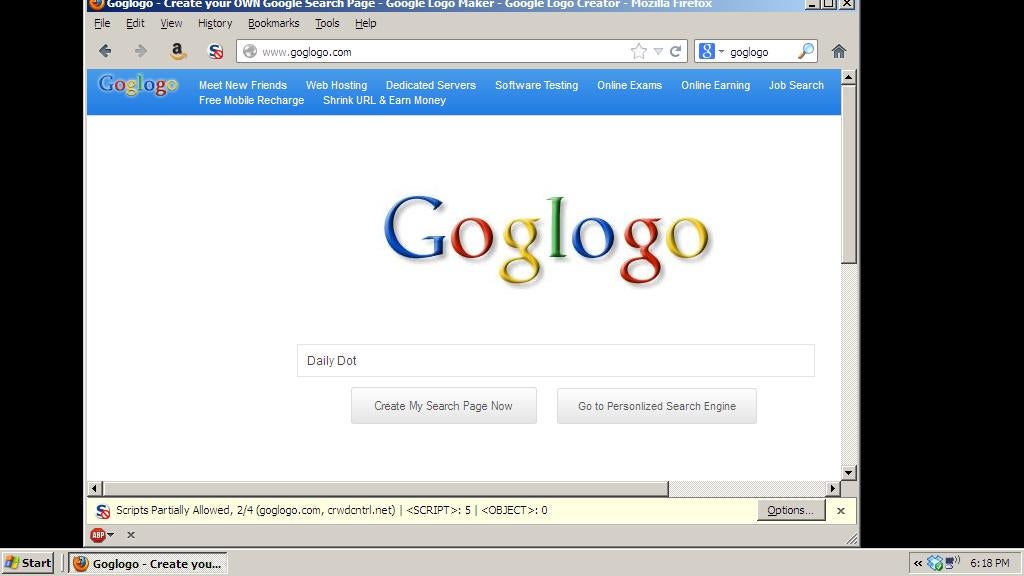This screenshot has height=576, width=1024.
Task: Open the Online Earning link
Action: [716, 86]
